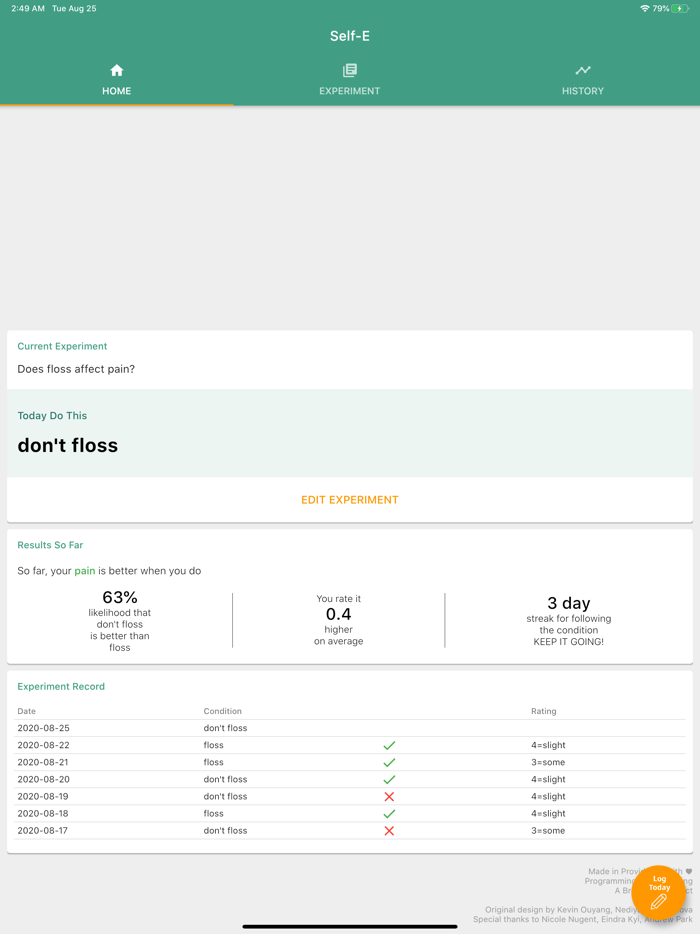The image size is (700, 934).
Task: Click the Date column header
Action: (26, 711)
